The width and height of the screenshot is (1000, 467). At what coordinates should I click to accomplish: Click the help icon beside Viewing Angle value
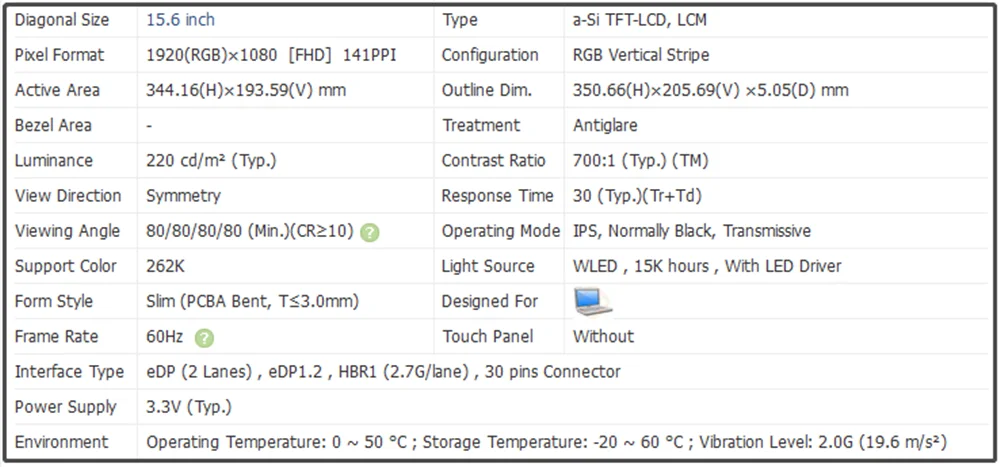click(370, 232)
